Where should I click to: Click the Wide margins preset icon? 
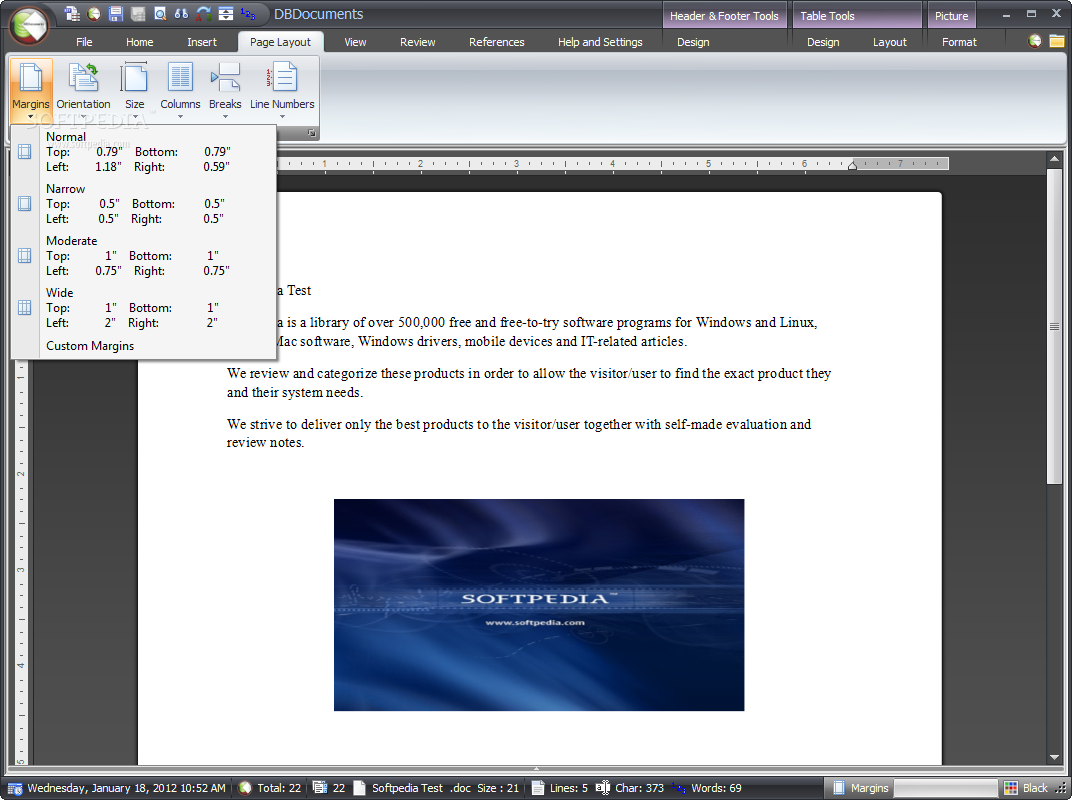click(25, 308)
